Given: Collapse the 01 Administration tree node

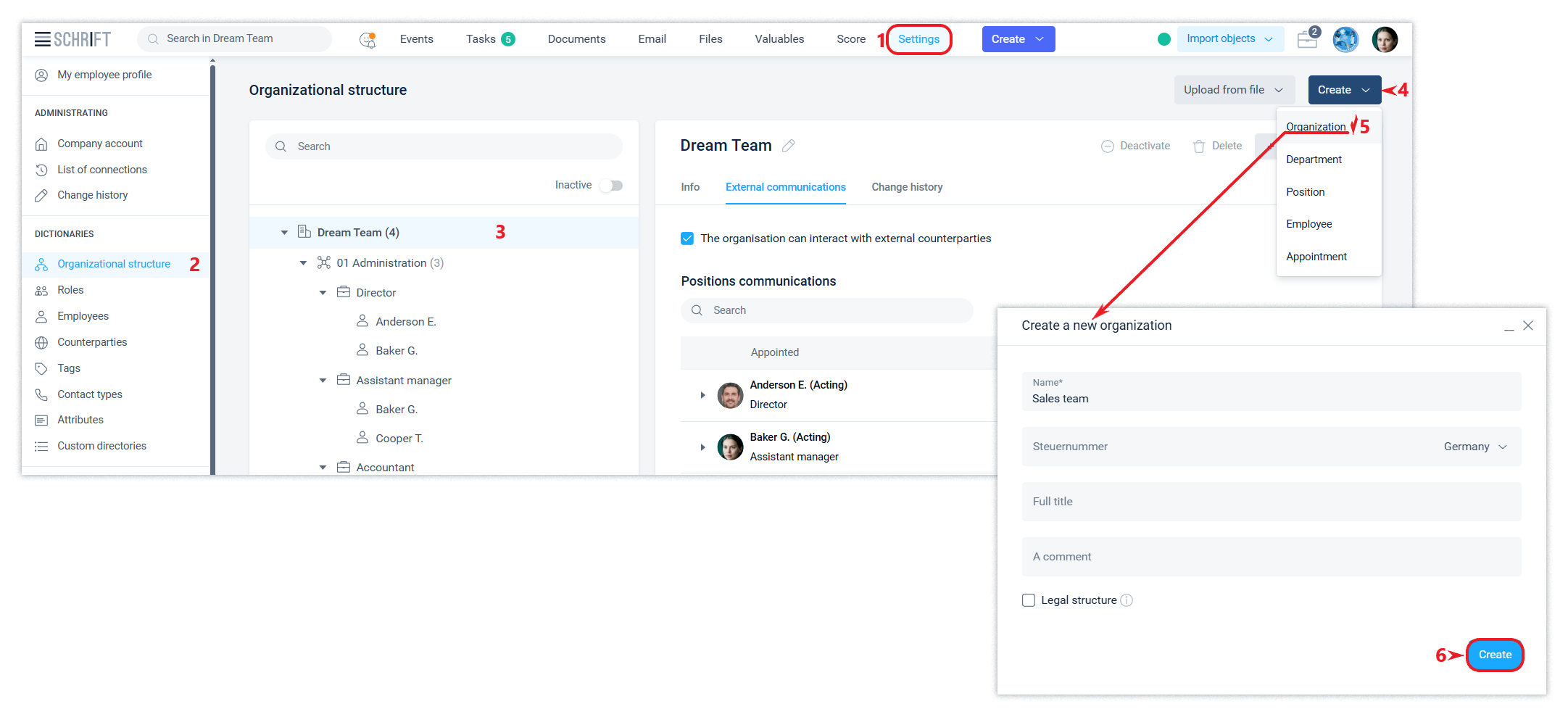Looking at the screenshot, I should pyautogui.click(x=304, y=263).
